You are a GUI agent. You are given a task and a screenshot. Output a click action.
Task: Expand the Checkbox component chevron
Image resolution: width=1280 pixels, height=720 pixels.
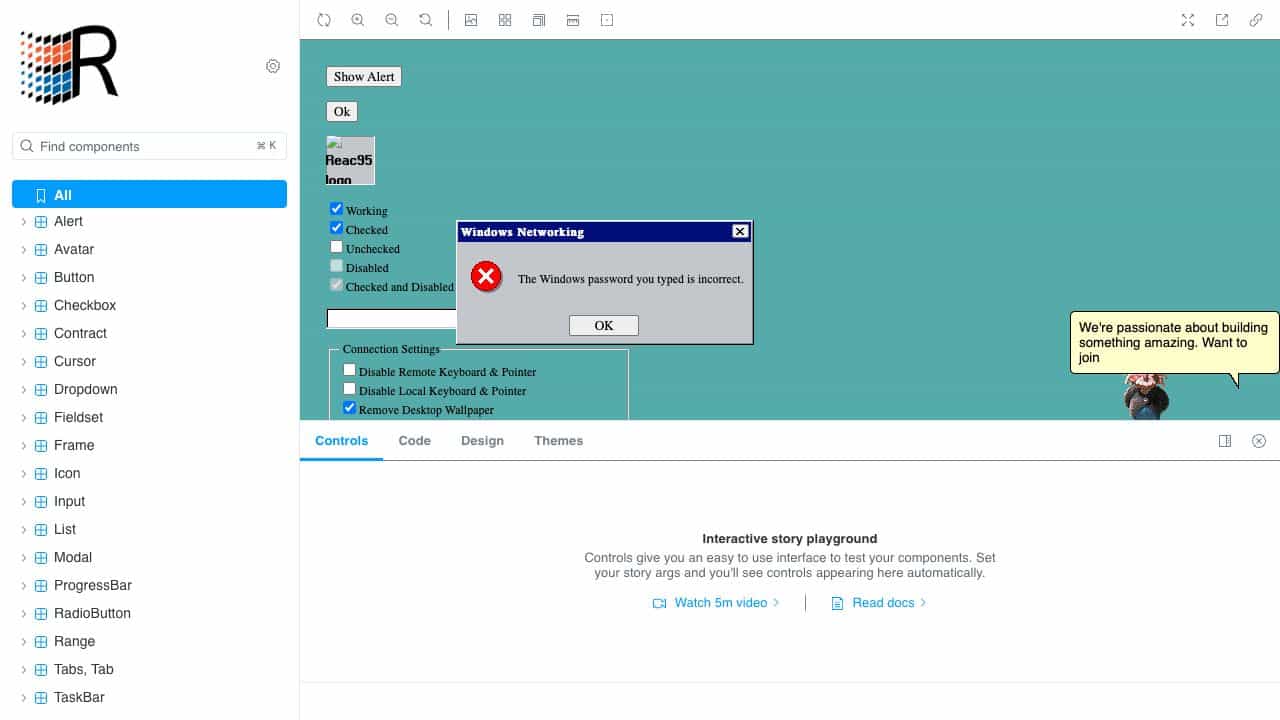click(x=24, y=306)
